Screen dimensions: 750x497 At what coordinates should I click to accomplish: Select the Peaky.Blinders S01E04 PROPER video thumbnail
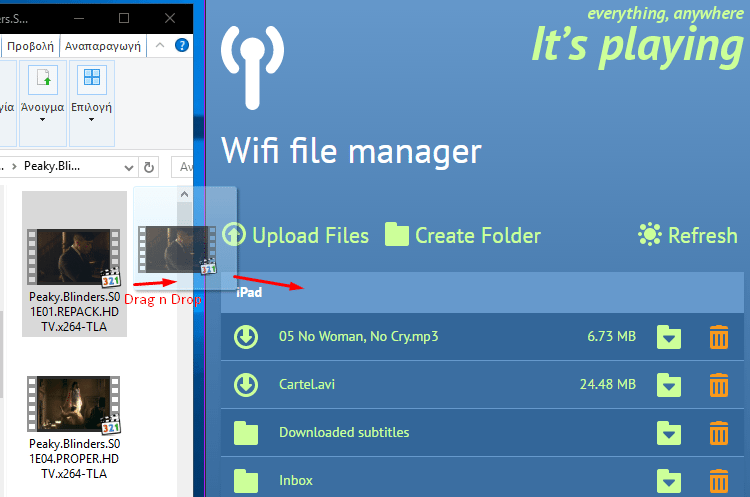click(x=74, y=404)
